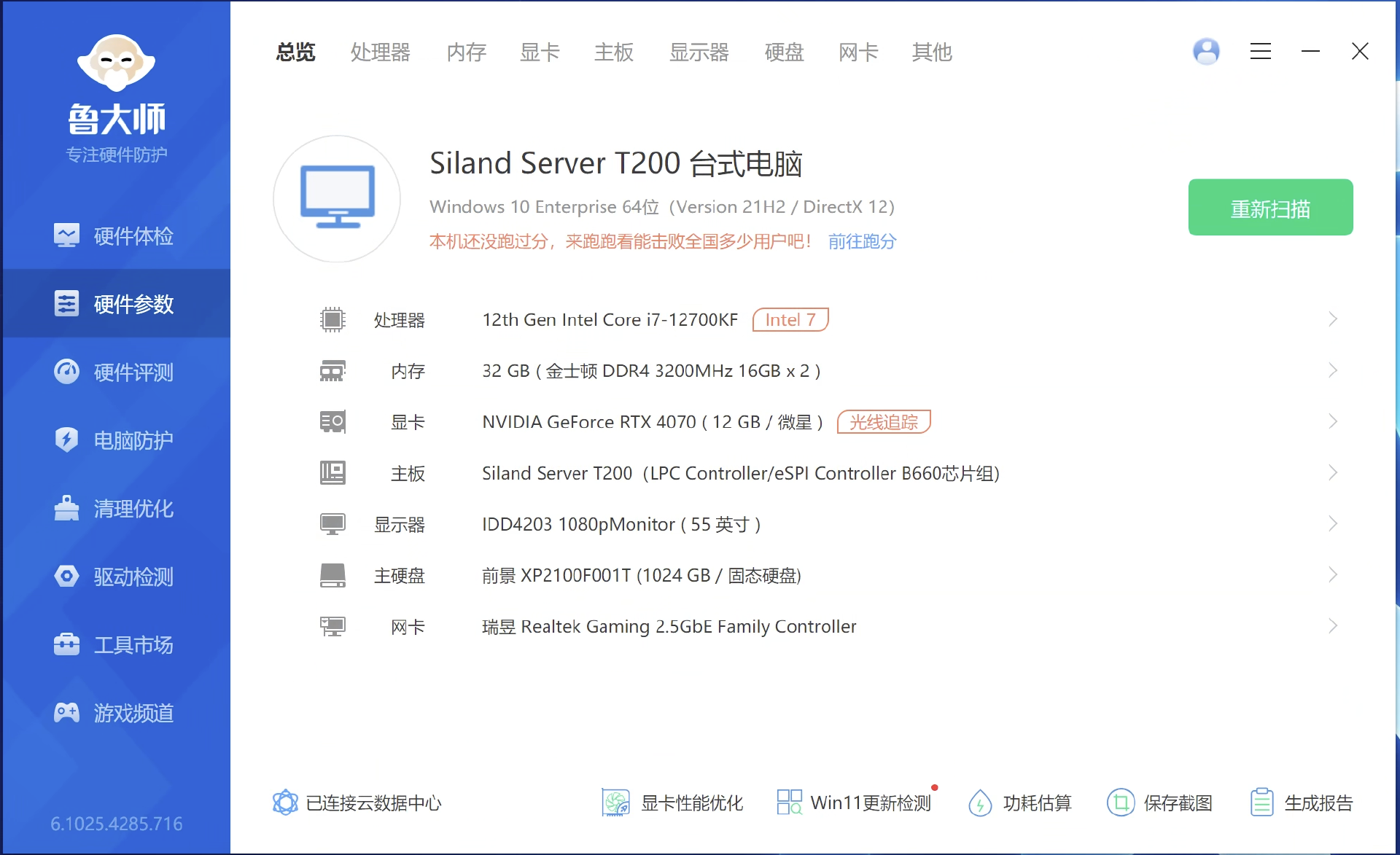Click 生成报告 generate report tool
1400x855 pixels.
(x=1301, y=803)
